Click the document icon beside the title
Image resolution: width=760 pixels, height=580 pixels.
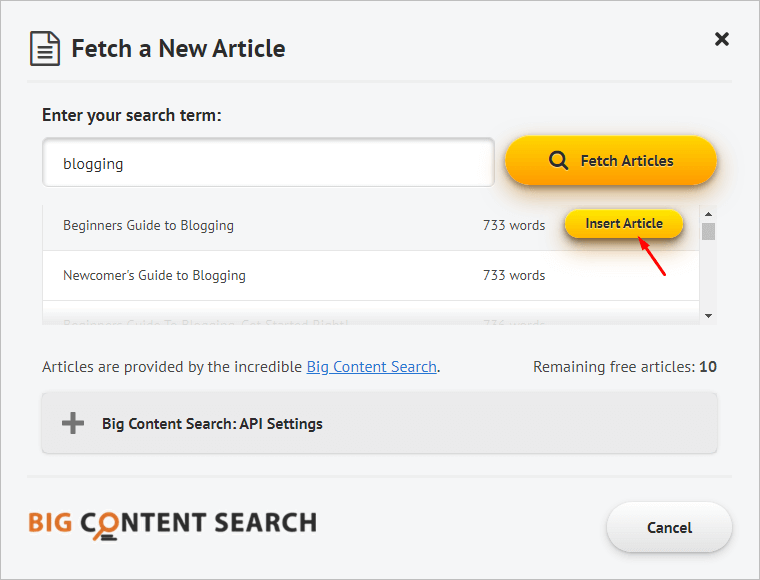click(x=45, y=48)
